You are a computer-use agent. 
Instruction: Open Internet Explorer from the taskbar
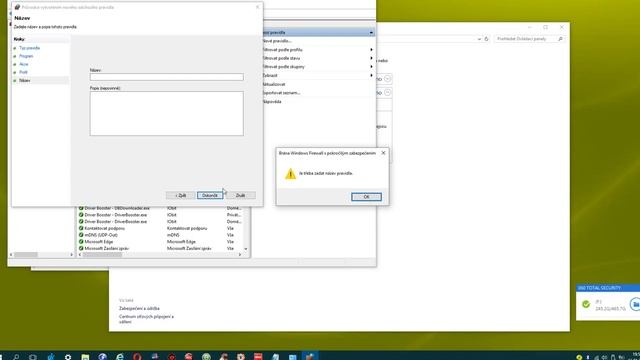(x=120, y=357)
